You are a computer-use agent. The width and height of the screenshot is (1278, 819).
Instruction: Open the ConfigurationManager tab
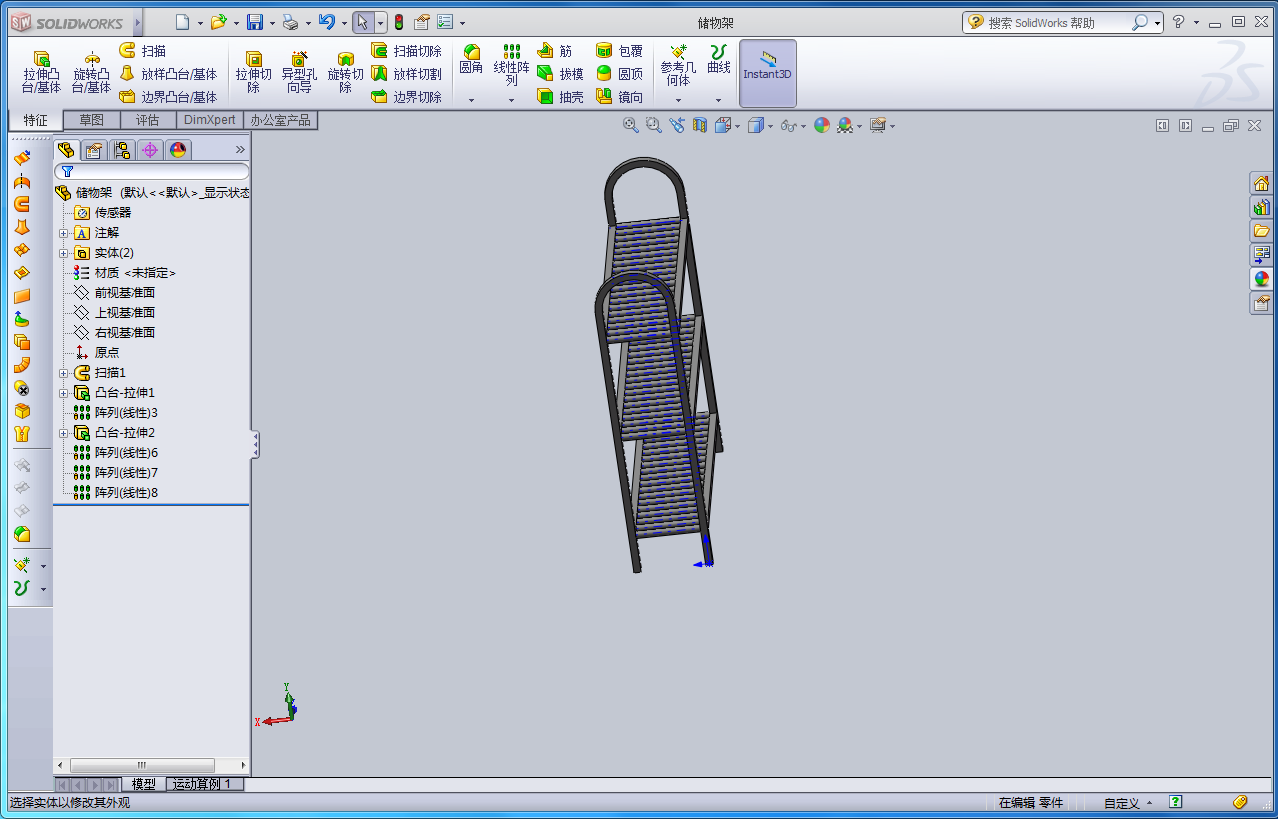coord(122,150)
